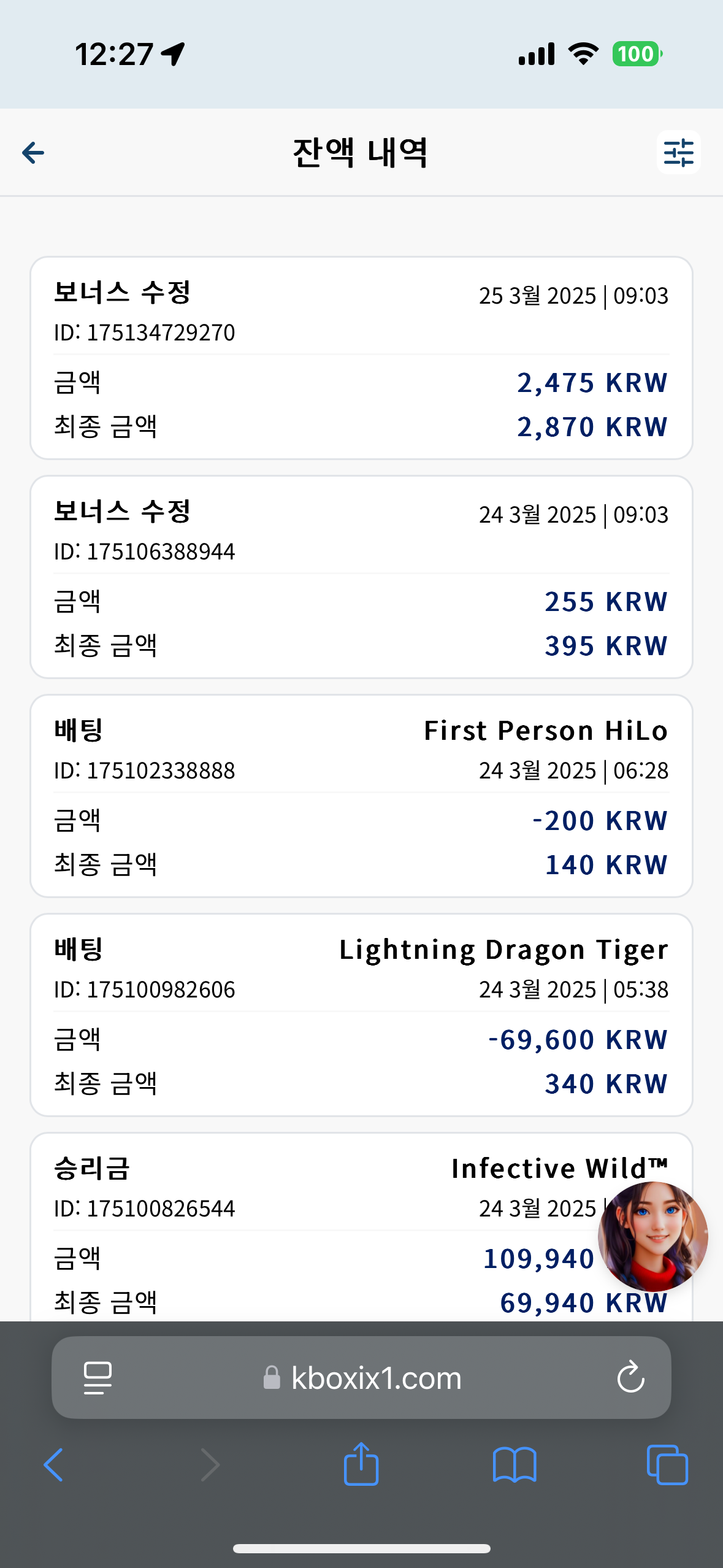The image size is (723, 1568).
Task: Tap the battery indicator in status bar
Action: (x=638, y=54)
